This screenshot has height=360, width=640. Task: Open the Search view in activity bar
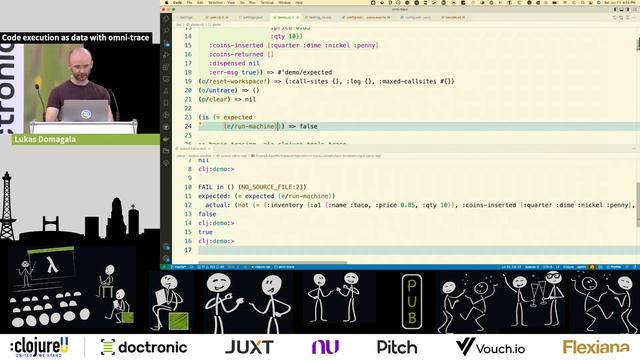(x=166, y=31)
